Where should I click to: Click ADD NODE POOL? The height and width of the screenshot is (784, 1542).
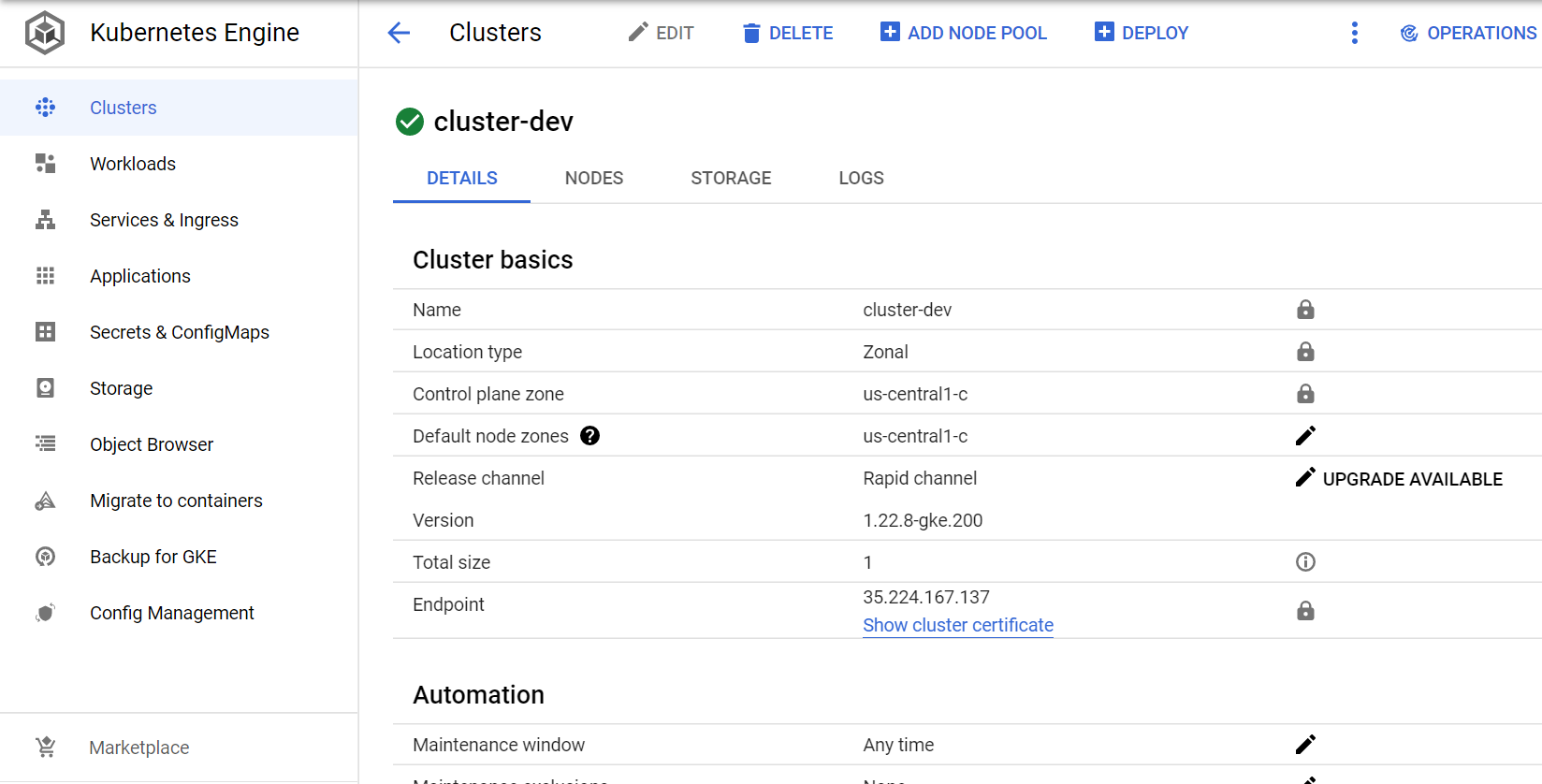click(964, 33)
